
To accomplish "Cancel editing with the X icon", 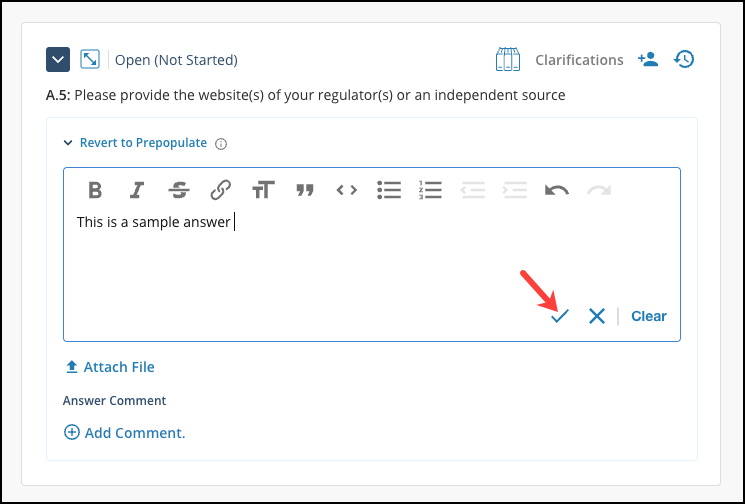I will 597,316.
